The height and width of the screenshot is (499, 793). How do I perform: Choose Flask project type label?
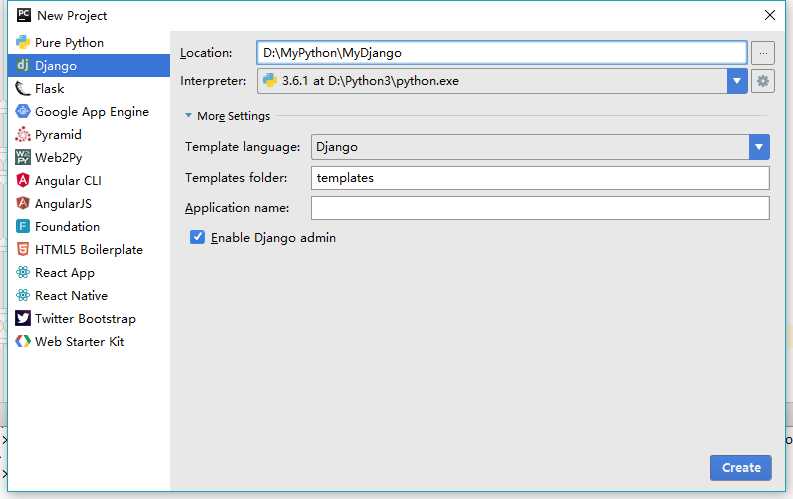(50, 88)
